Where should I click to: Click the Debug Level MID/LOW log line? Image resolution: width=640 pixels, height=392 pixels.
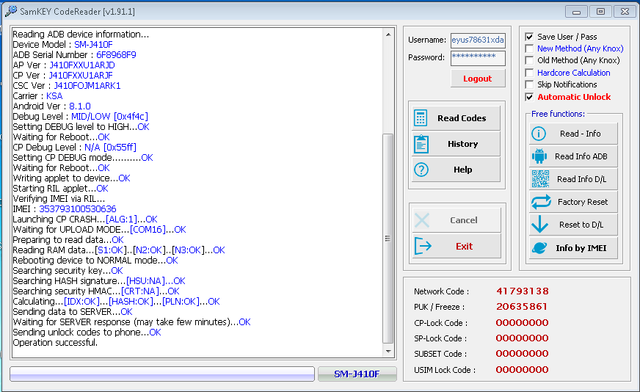[80, 116]
